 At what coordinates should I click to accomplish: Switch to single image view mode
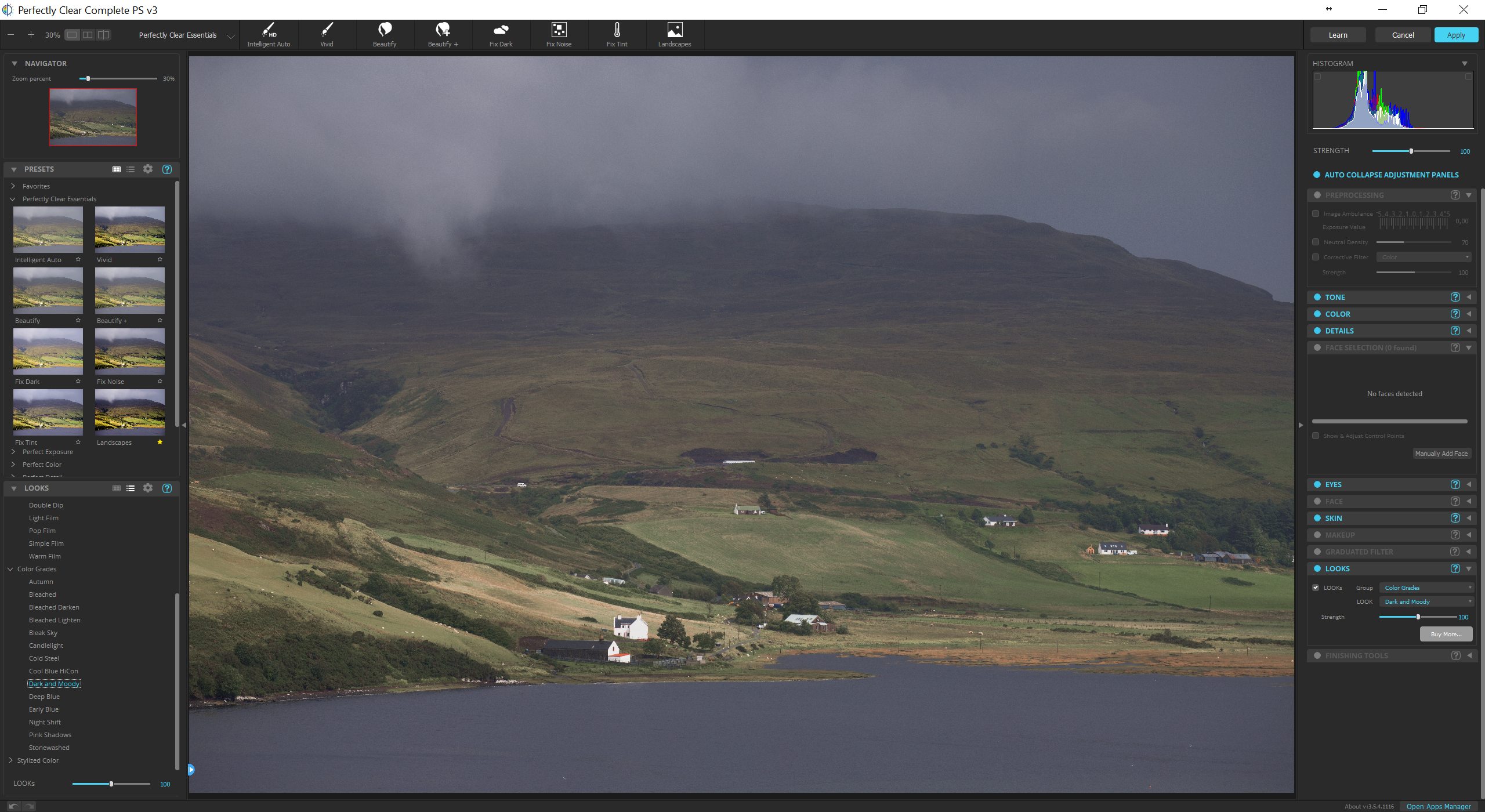coord(72,35)
